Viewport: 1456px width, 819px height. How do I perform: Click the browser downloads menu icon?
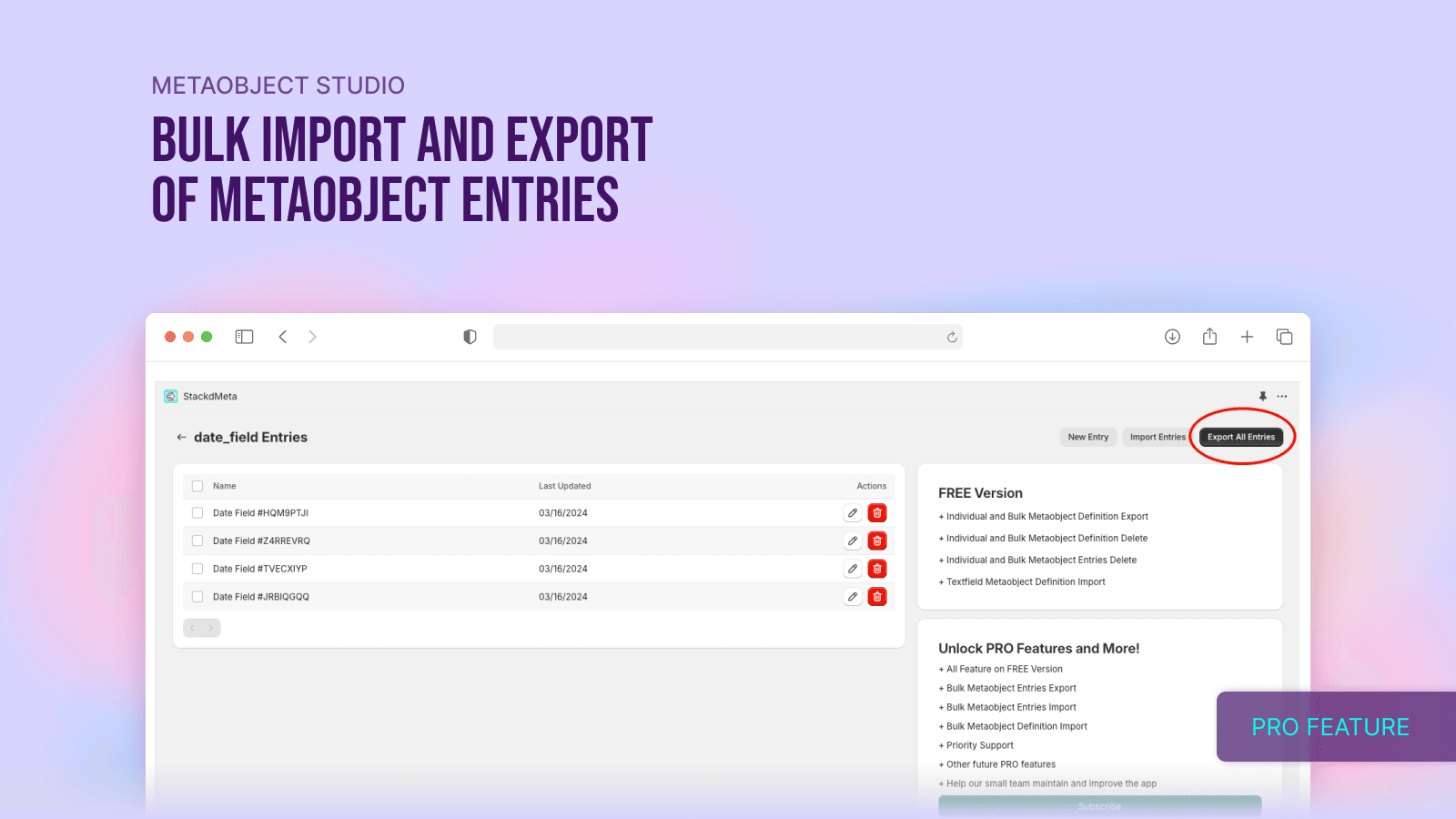coord(1172,336)
